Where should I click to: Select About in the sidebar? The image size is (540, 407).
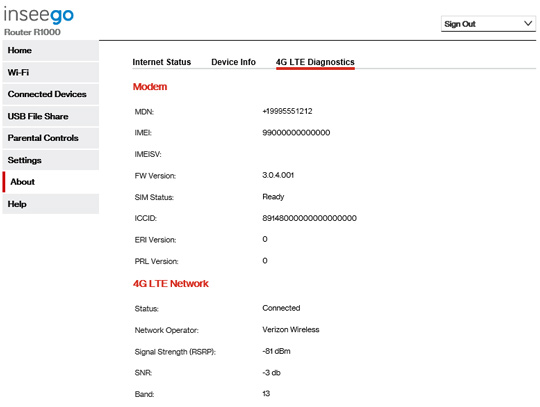pos(51,182)
